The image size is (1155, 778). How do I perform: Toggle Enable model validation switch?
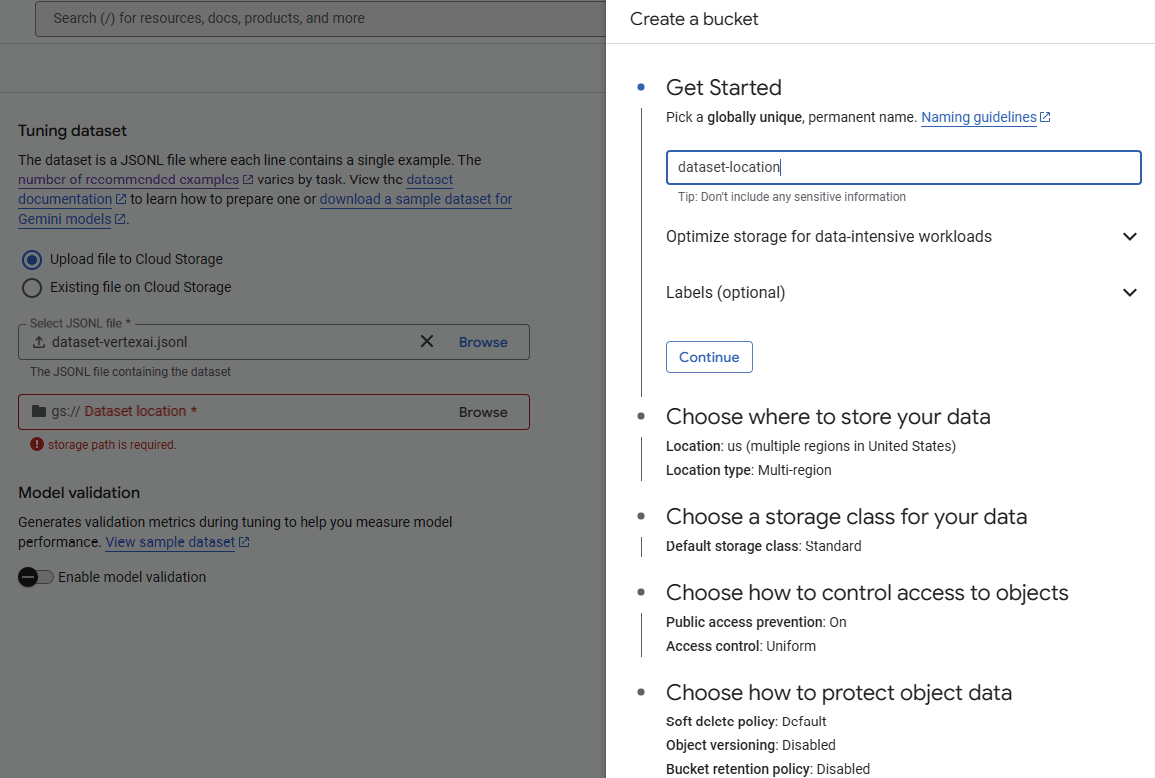pos(36,577)
